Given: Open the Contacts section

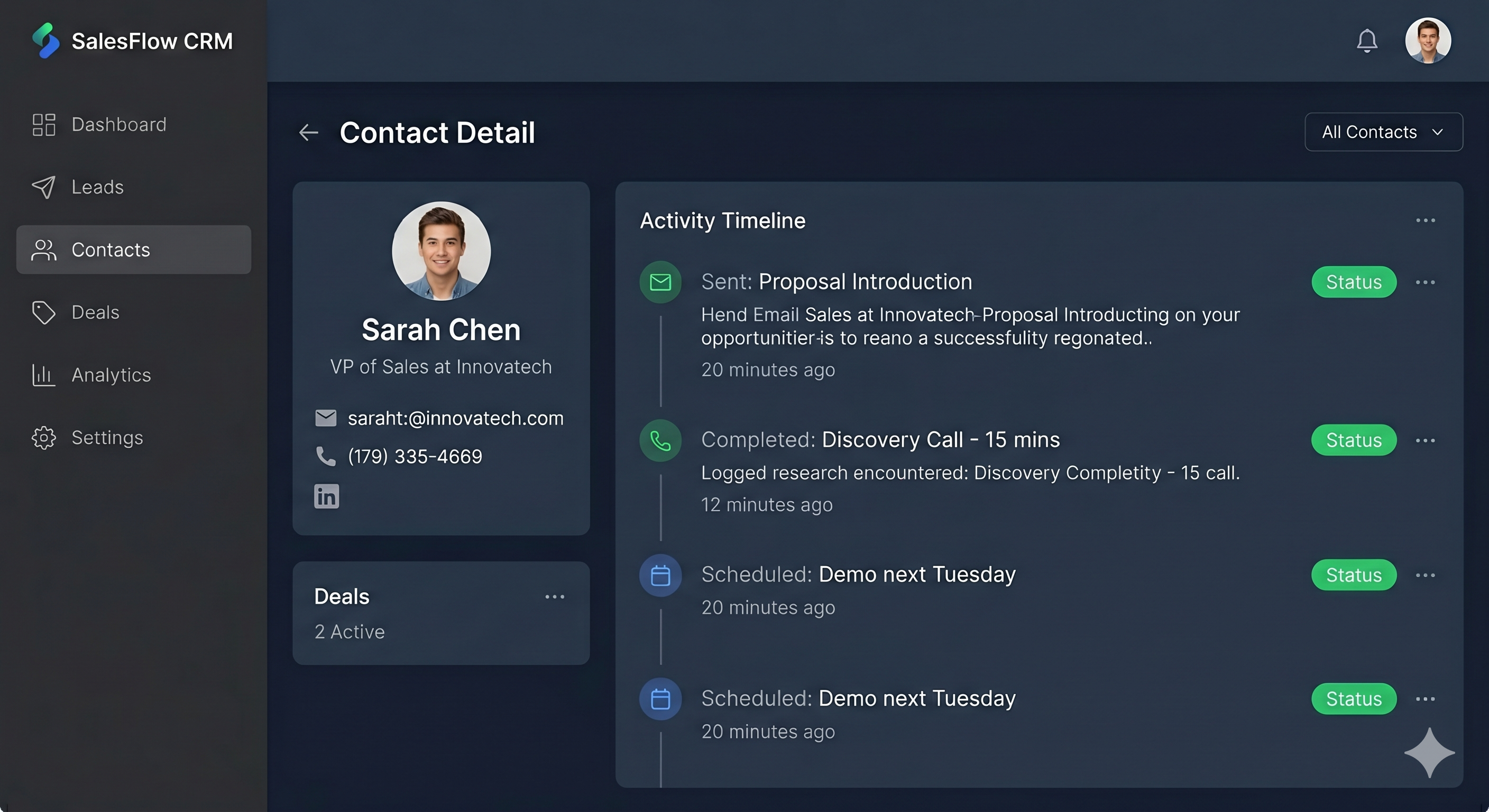Looking at the screenshot, I should 111,250.
